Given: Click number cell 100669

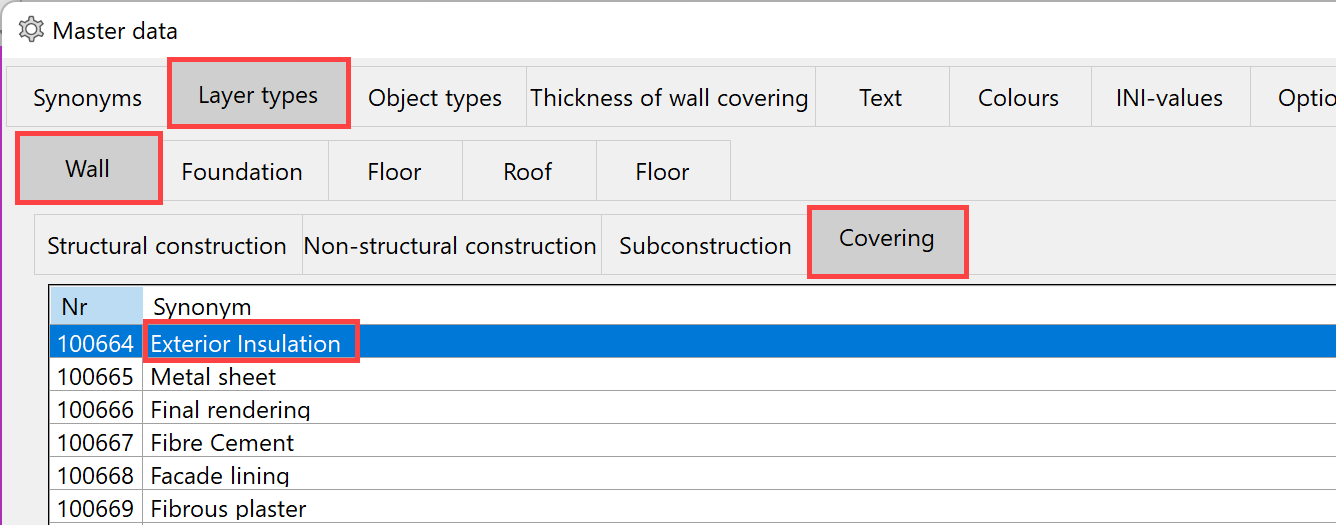Looking at the screenshot, I should tap(96, 508).
